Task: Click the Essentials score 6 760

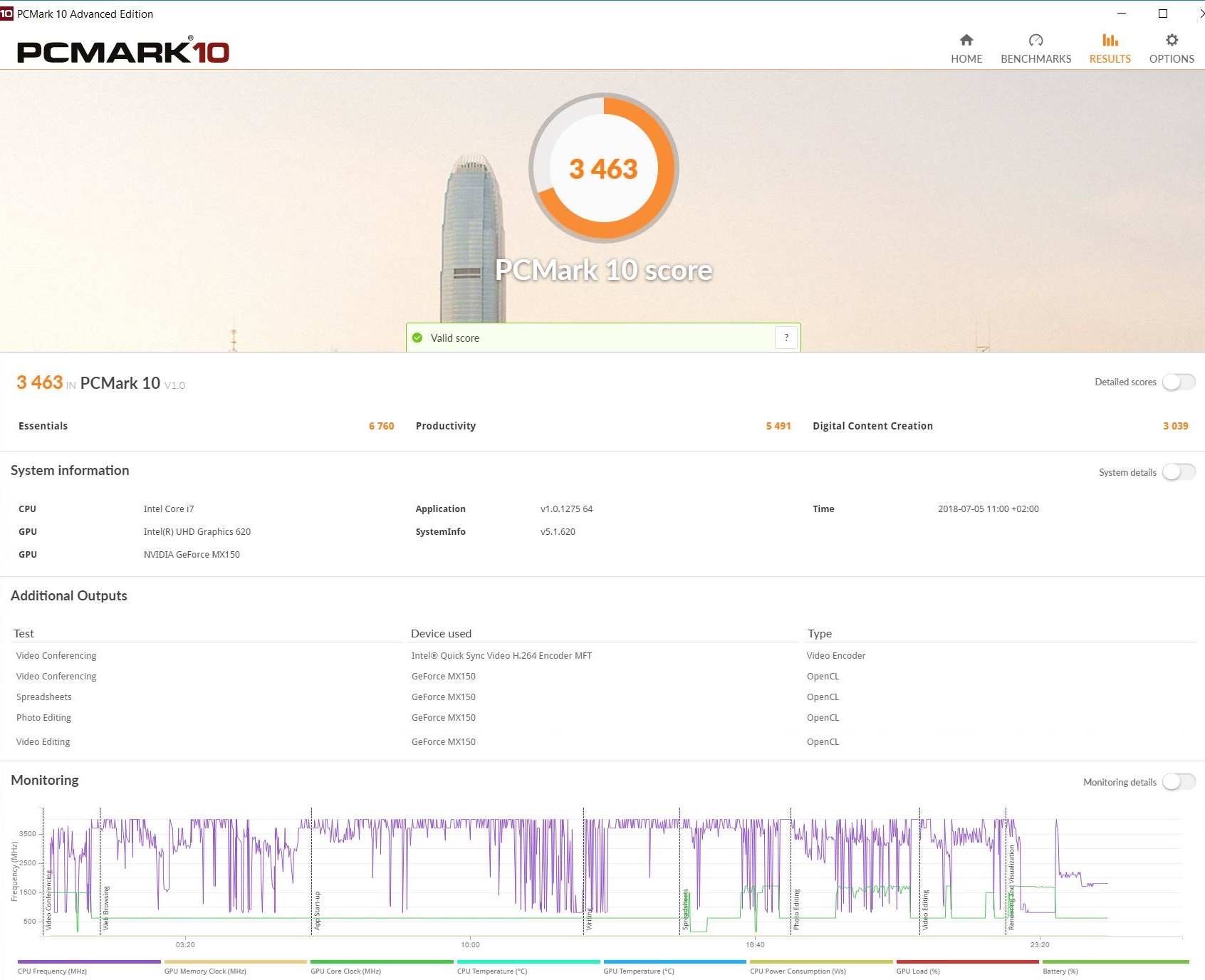Action: pyautogui.click(x=381, y=426)
